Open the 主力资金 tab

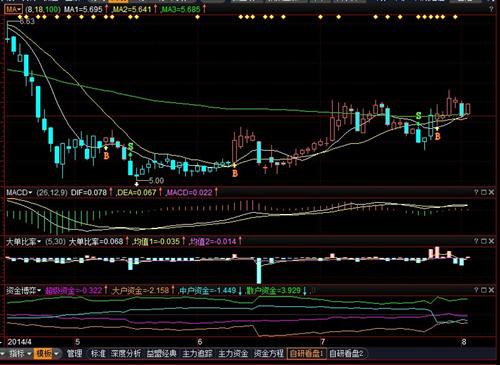[x=233, y=353]
